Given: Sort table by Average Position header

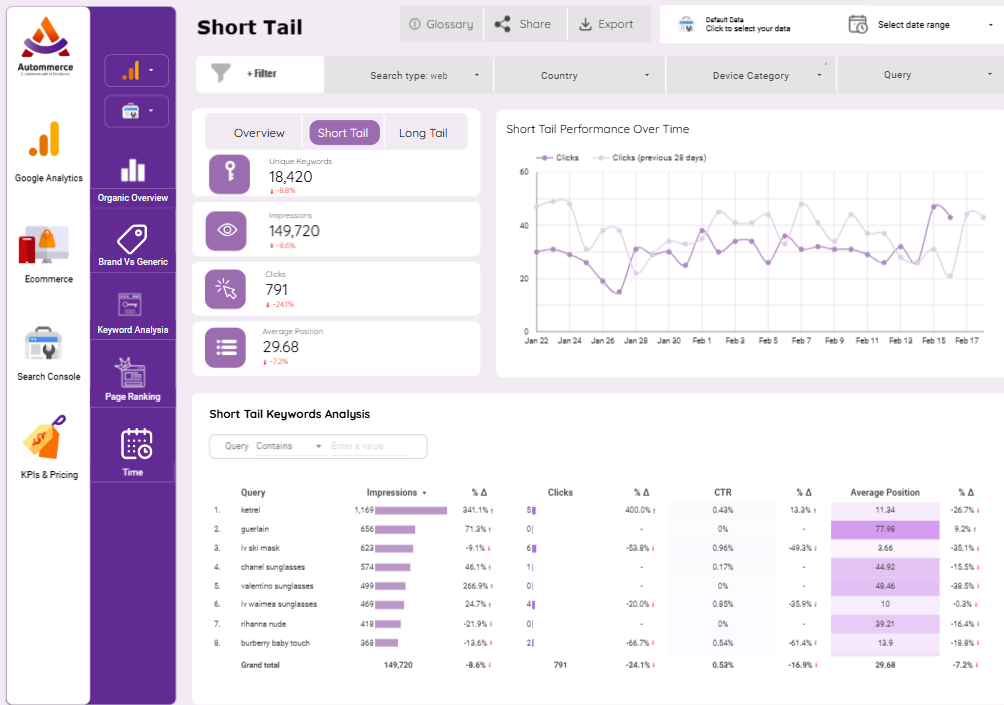Looking at the screenshot, I should pyautogui.click(x=885, y=492).
